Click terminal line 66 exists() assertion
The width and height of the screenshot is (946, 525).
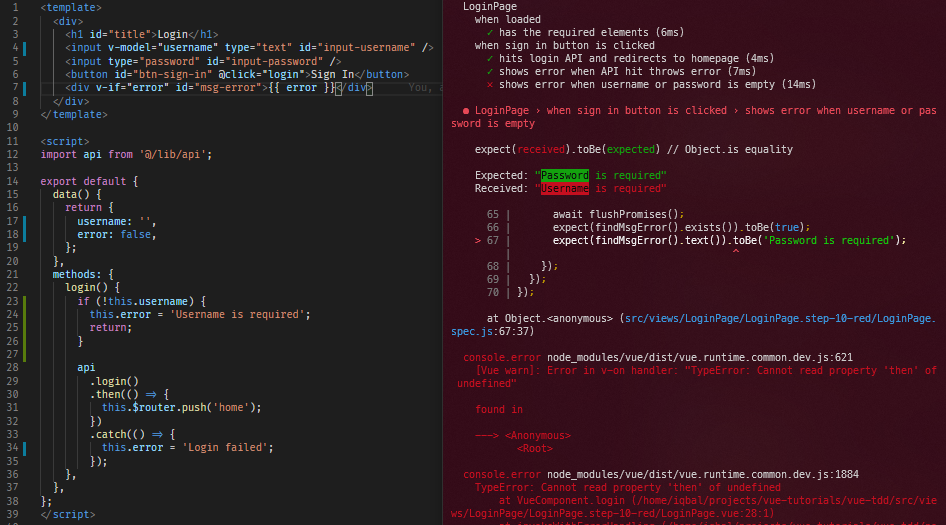point(681,228)
